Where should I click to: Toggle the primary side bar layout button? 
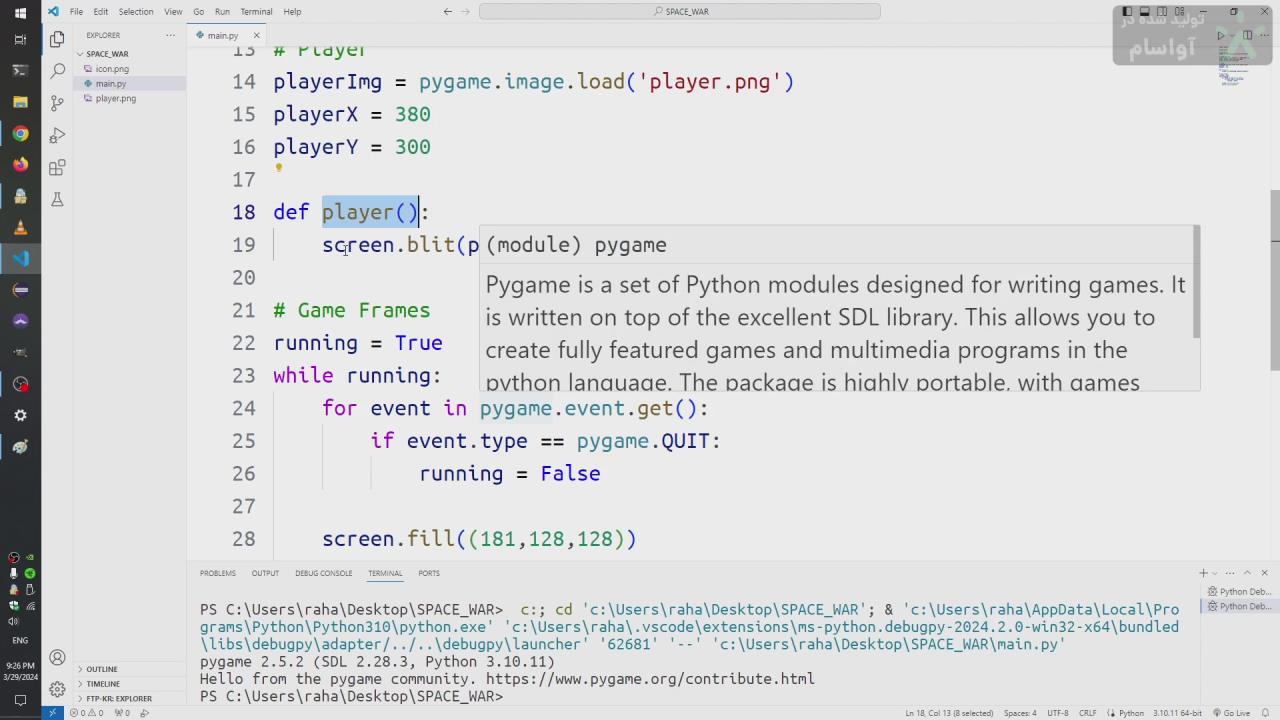1128,12
